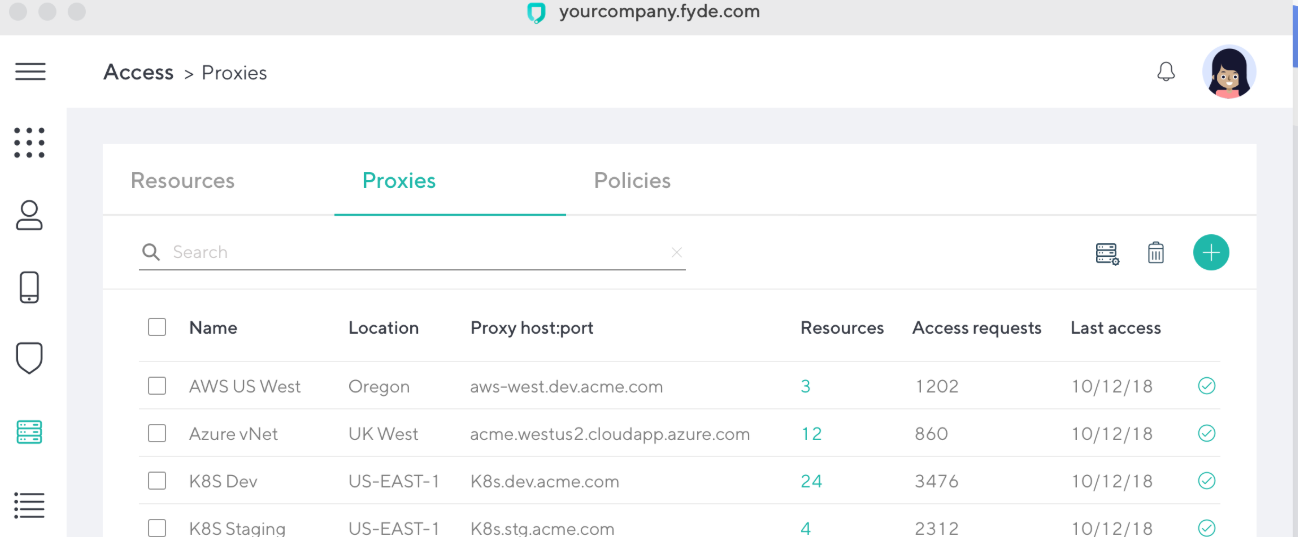Click the Access breadcrumb link
The height and width of the screenshot is (540, 1298).
point(138,72)
